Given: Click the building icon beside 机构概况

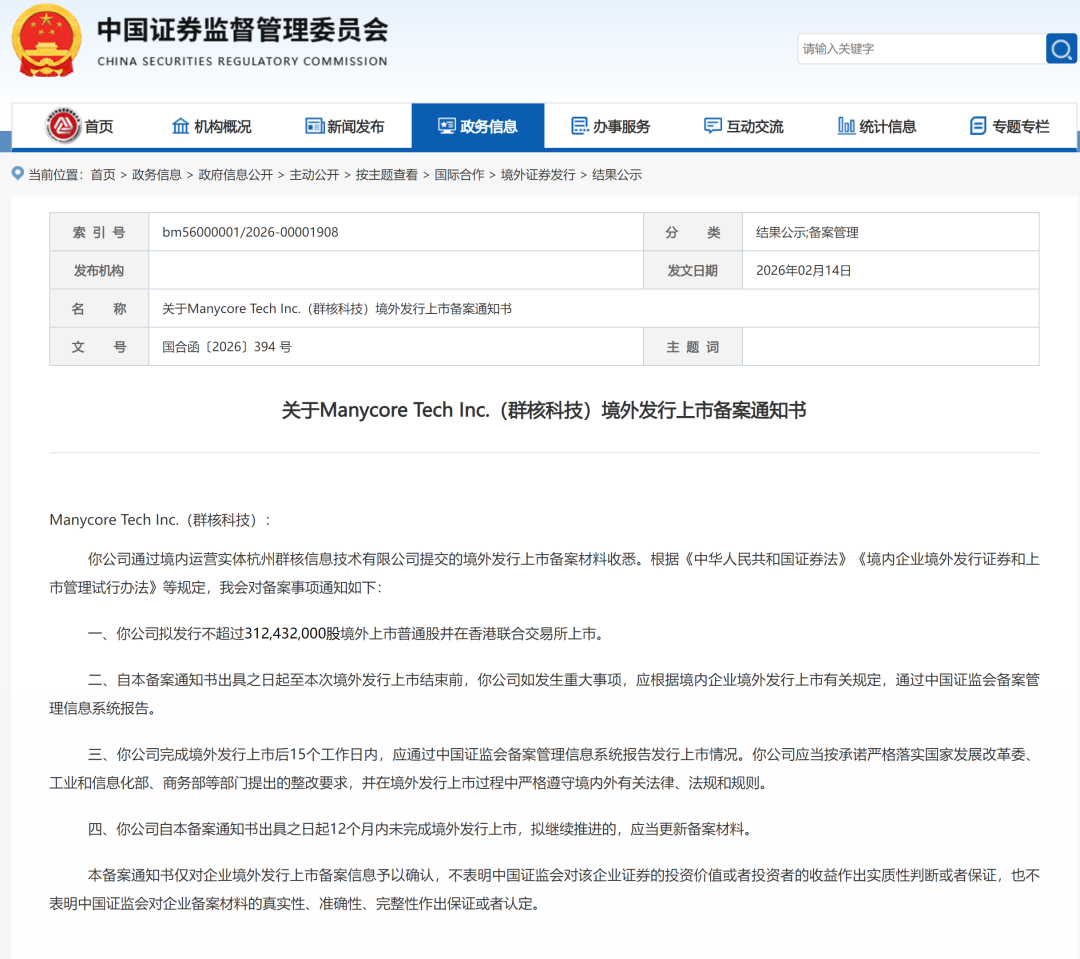Looking at the screenshot, I should [181, 125].
